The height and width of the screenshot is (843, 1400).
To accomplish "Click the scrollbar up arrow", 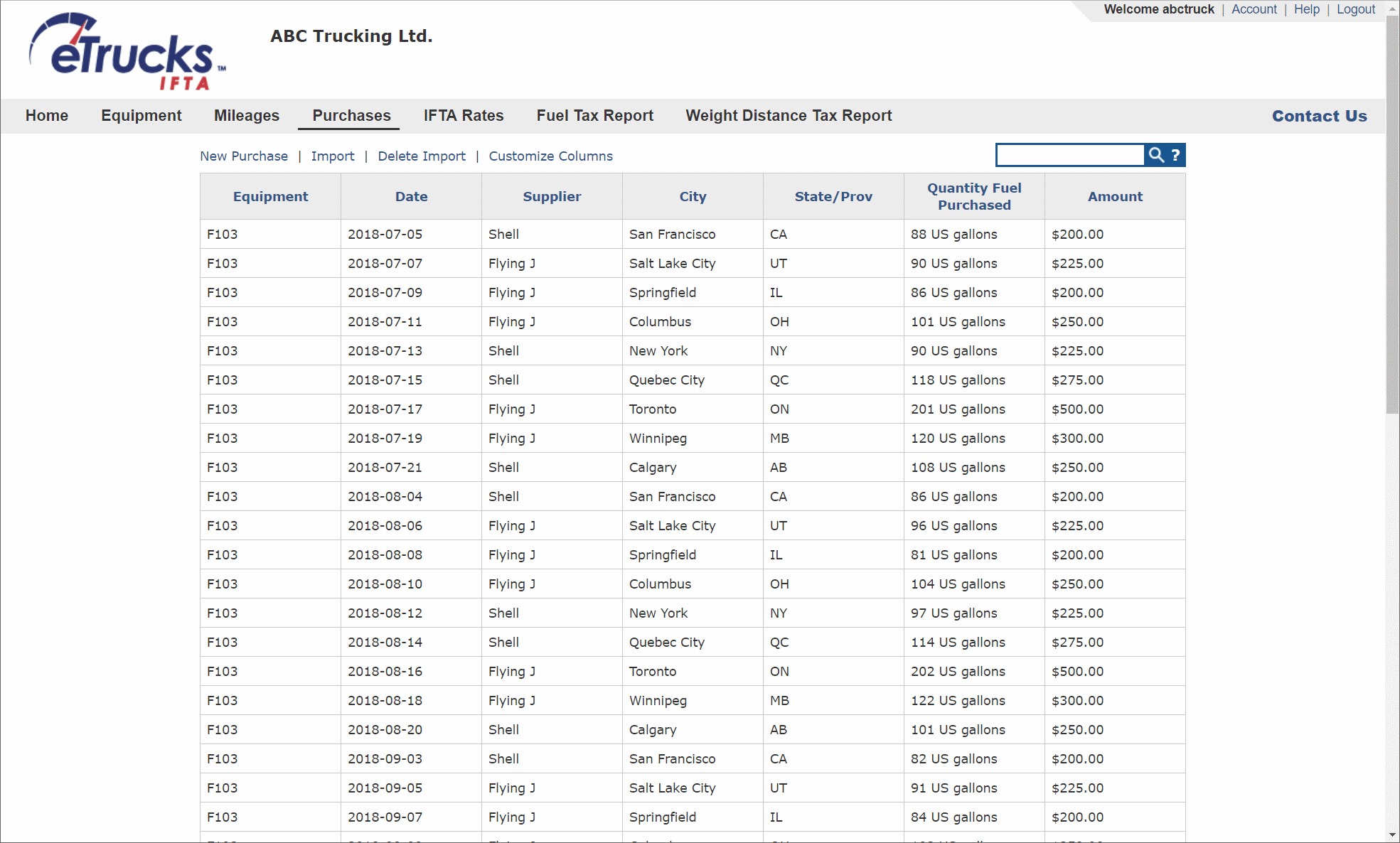I will tap(1392, 9).
